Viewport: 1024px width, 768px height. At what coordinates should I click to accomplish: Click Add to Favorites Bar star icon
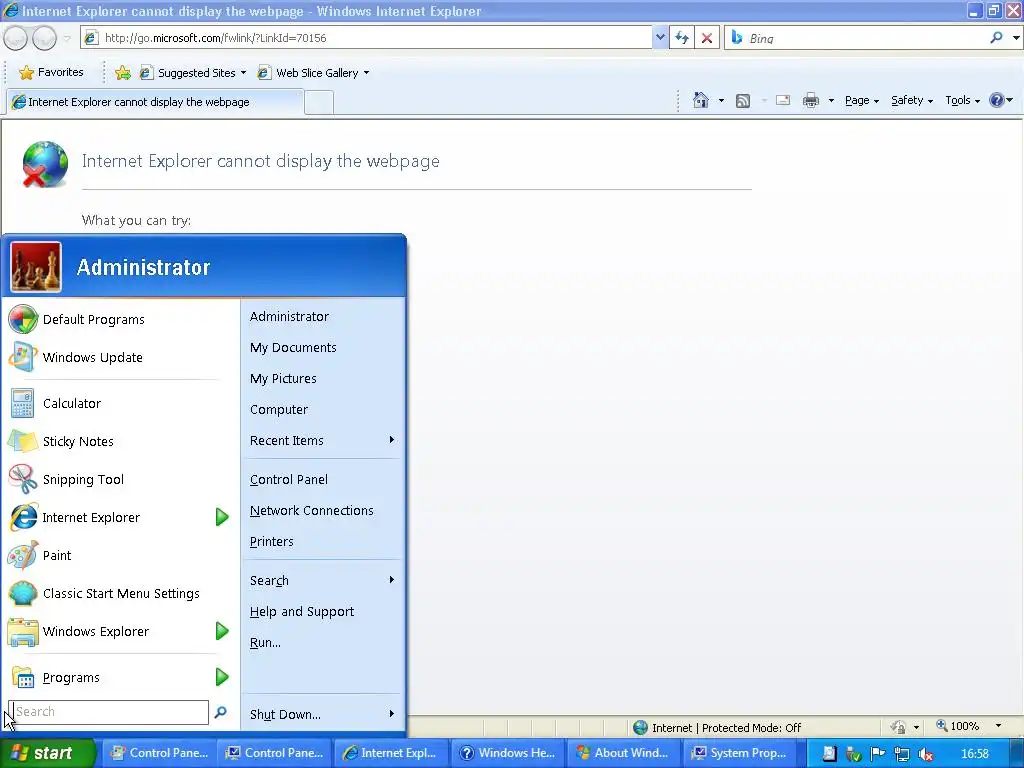123,72
